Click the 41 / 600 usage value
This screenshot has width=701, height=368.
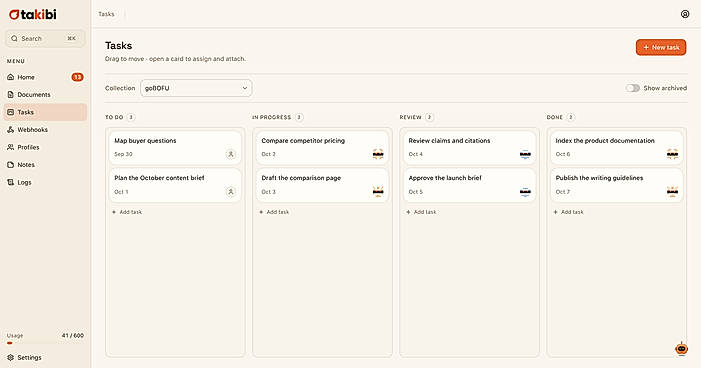pyautogui.click(x=73, y=335)
